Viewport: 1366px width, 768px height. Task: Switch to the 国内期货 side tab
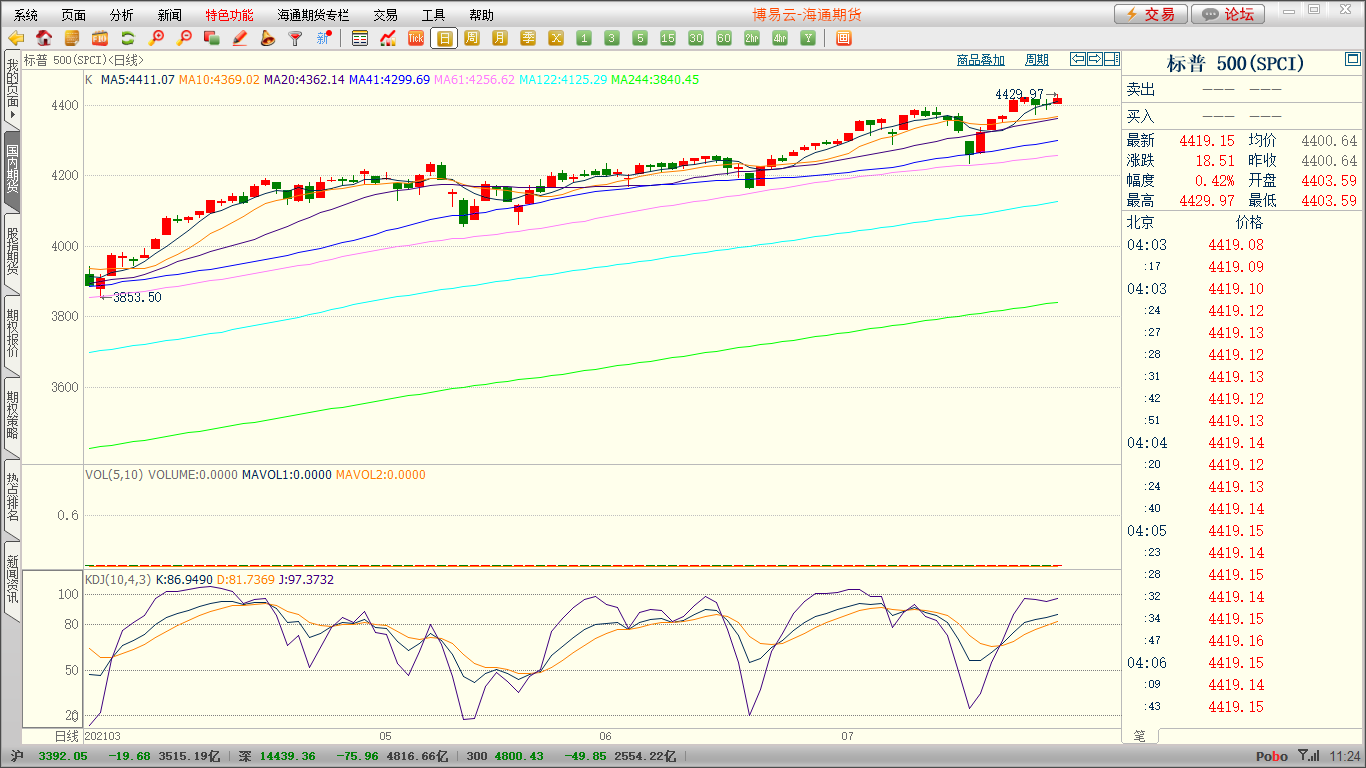tap(12, 170)
